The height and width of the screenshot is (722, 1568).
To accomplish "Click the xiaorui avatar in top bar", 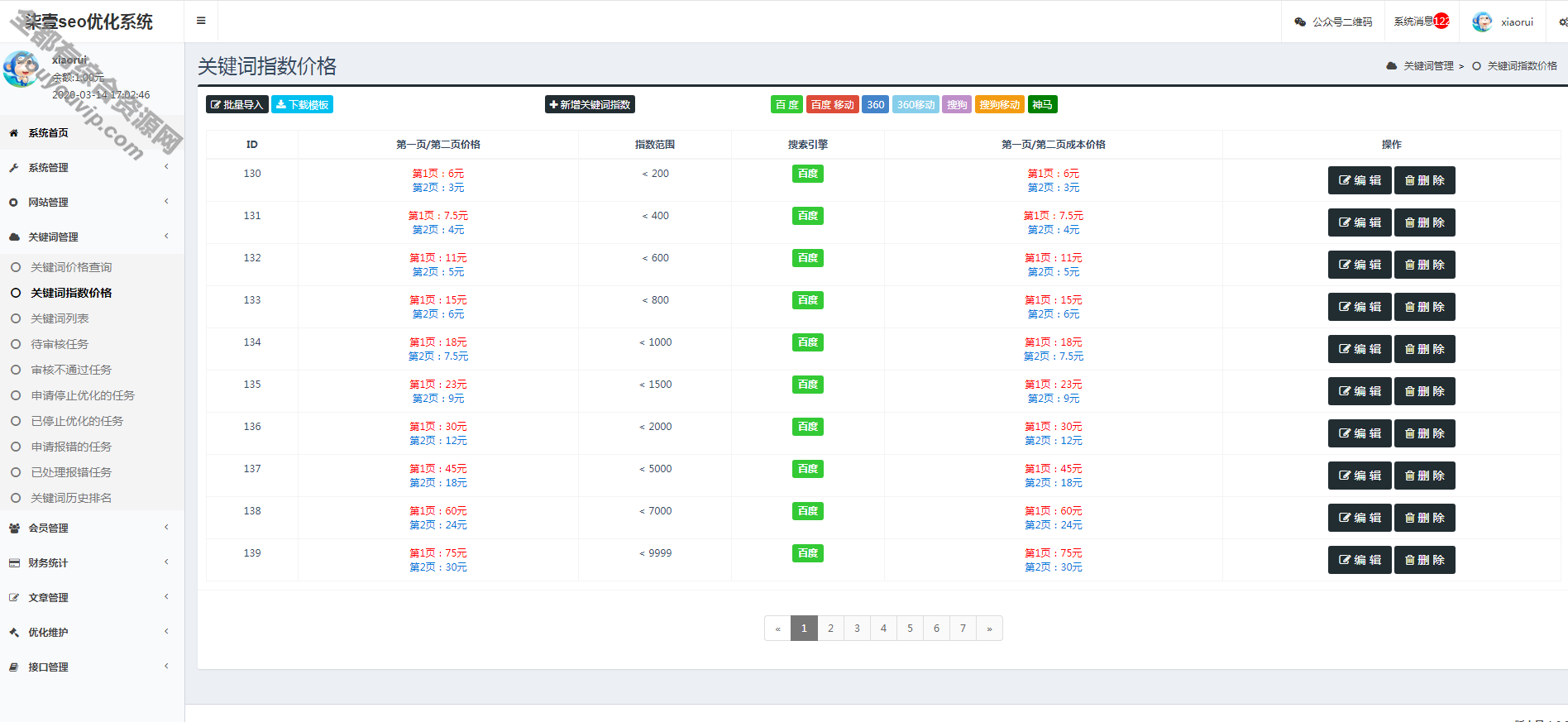I will click(x=1482, y=22).
